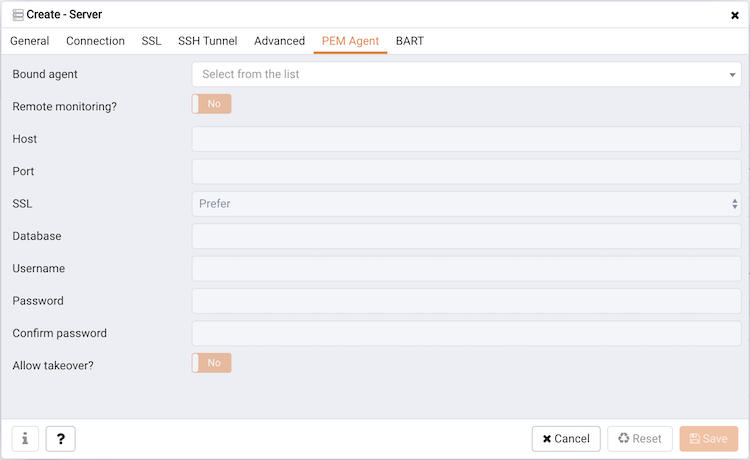The height and width of the screenshot is (460, 750).
Task: Click into the Host field
Action: 466,139
